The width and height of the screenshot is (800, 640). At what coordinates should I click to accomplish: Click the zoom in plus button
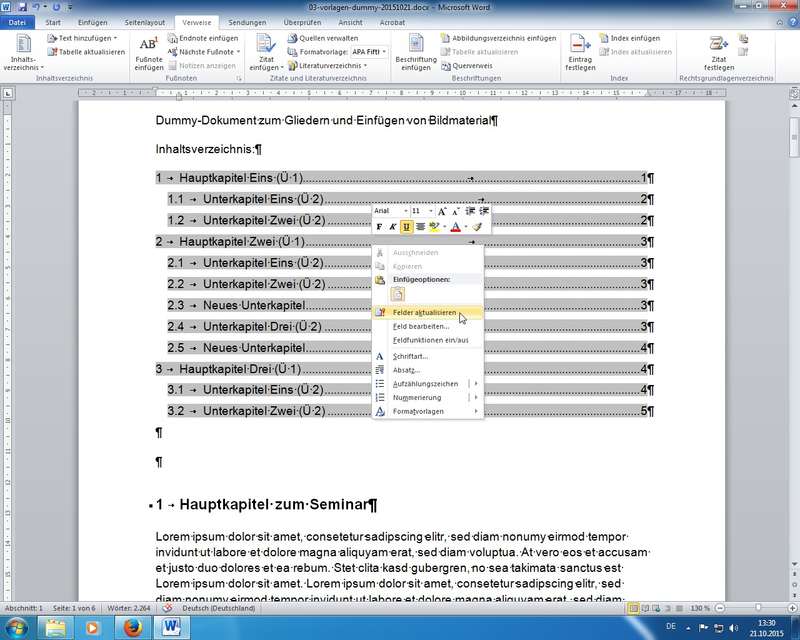pyautogui.click(x=792, y=608)
